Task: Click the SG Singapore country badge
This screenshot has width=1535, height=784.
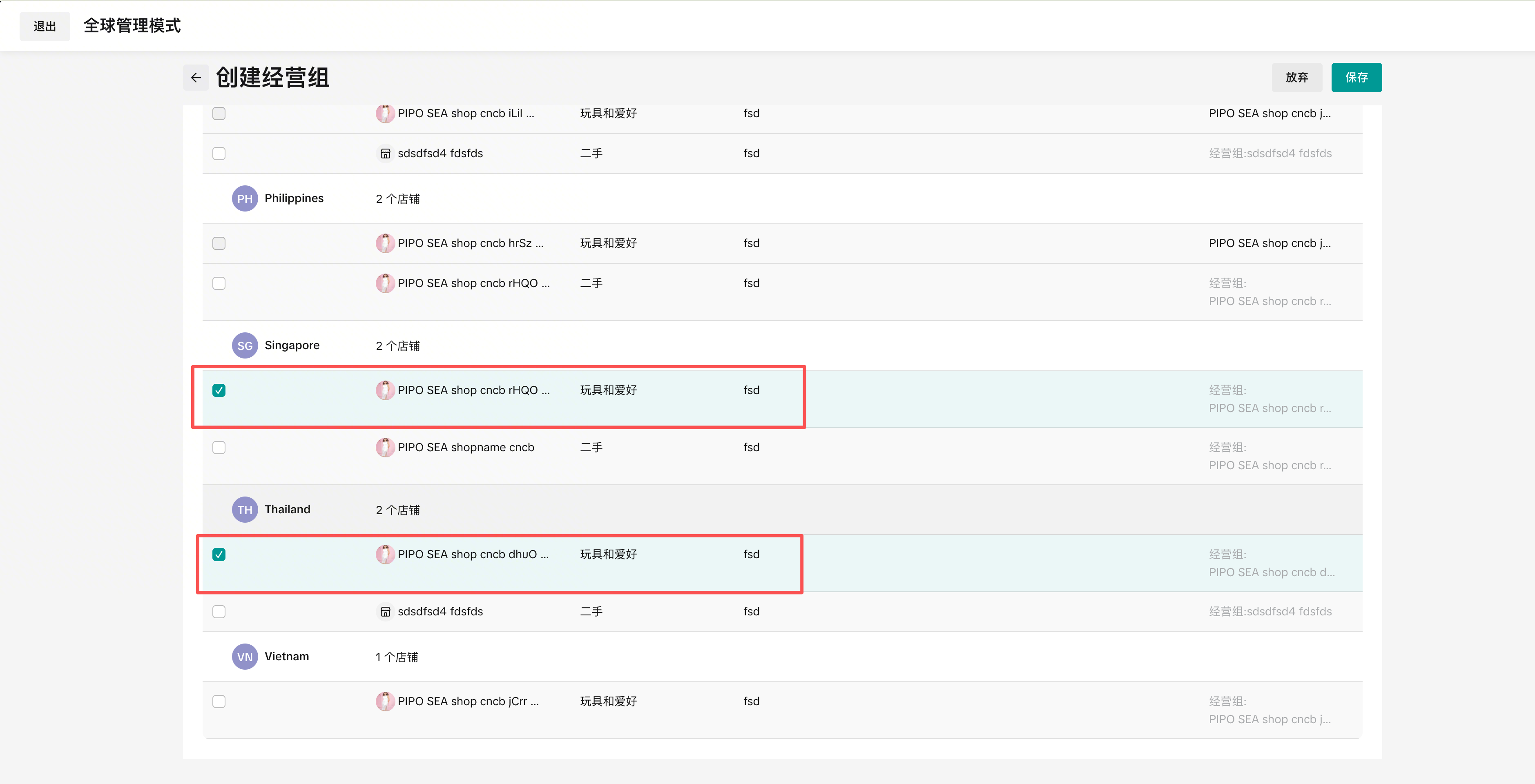Action: pos(244,345)
